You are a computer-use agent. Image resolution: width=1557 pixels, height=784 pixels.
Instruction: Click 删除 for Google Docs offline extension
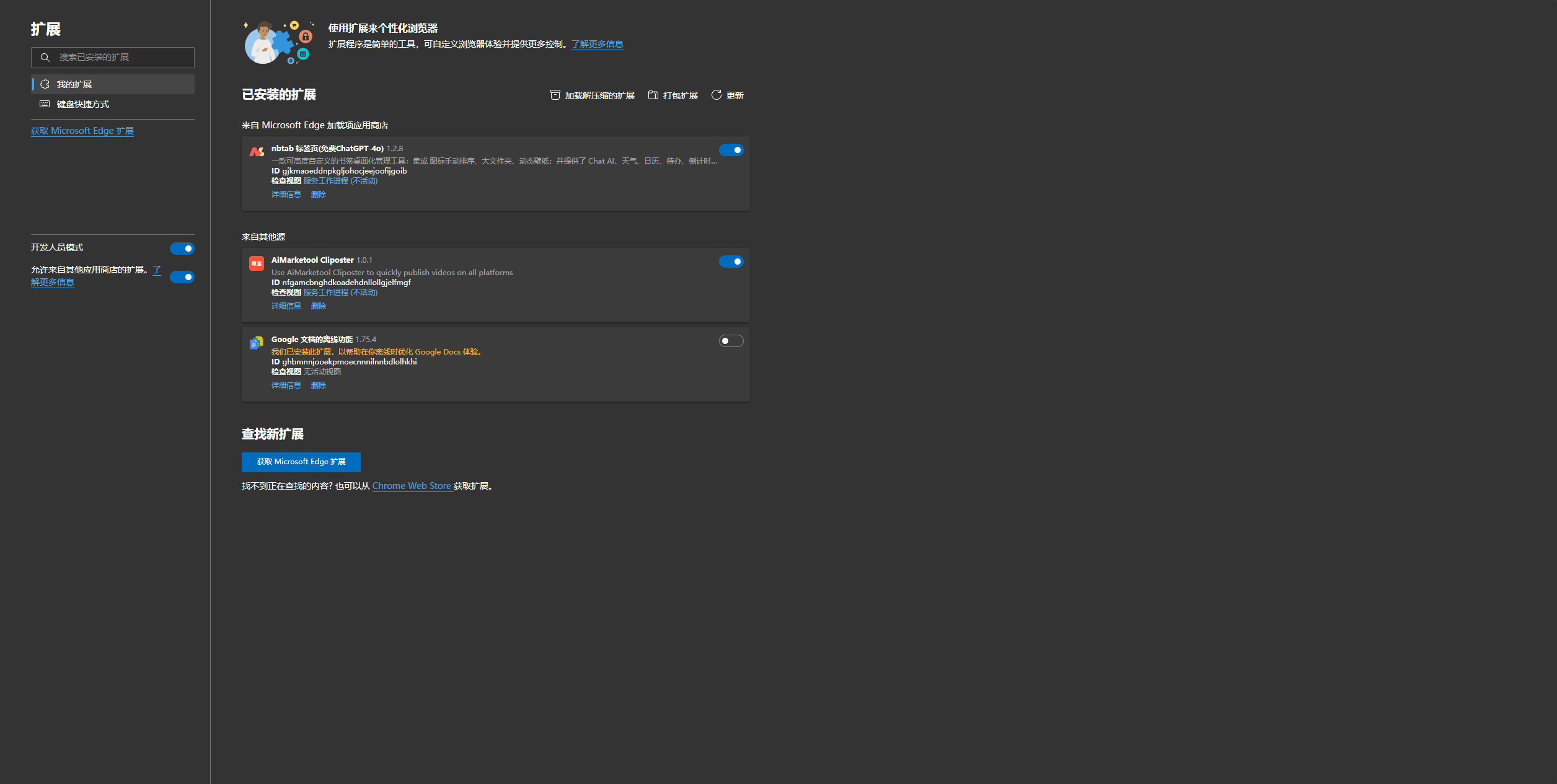click(319, 385)
